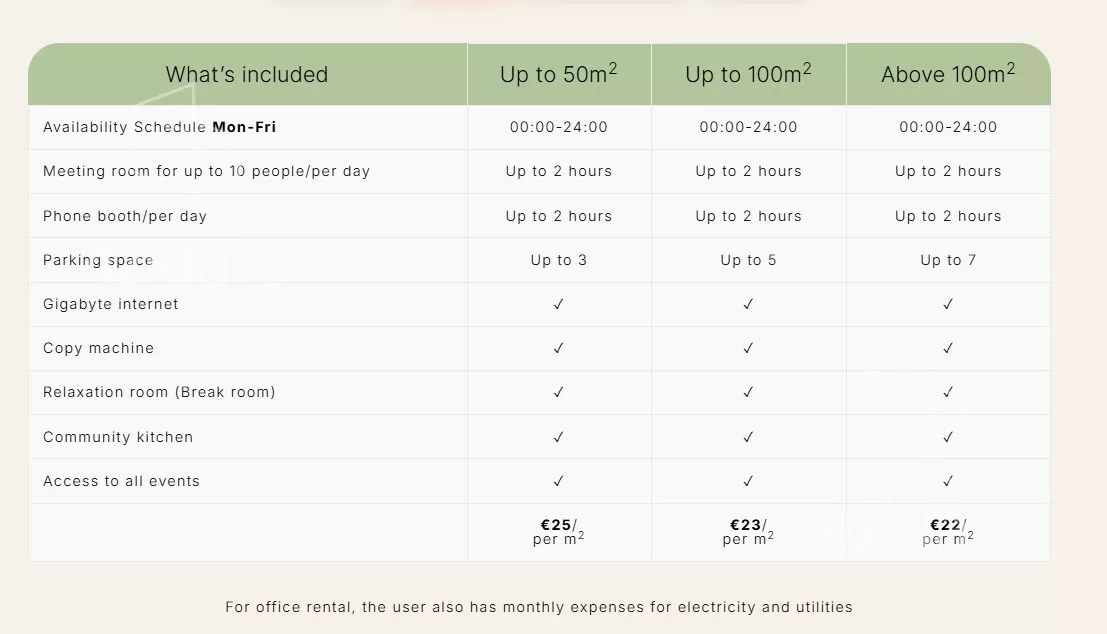Click the Access to all events checkmark under Up to 100m²
This screenshot has height=634, width=1107.
click(748, 481)
